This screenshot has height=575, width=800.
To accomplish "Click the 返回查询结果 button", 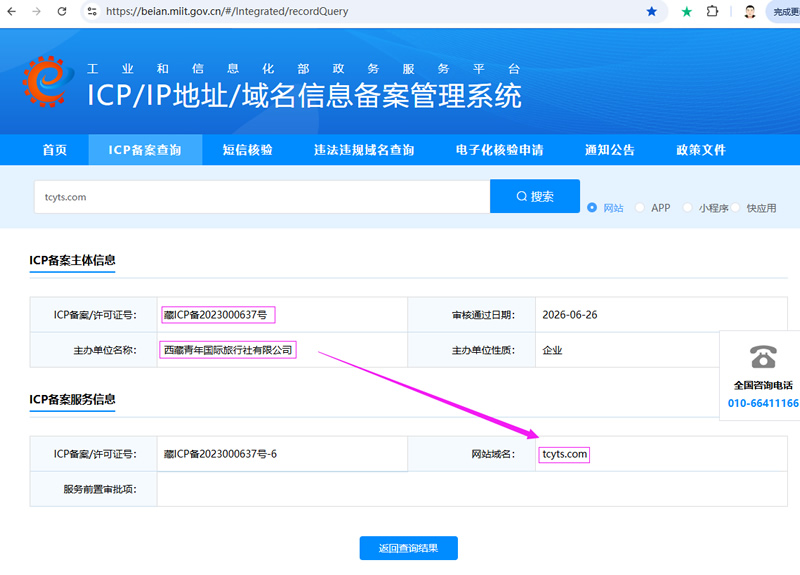I will pyautogui.click(x=409, y=548).
